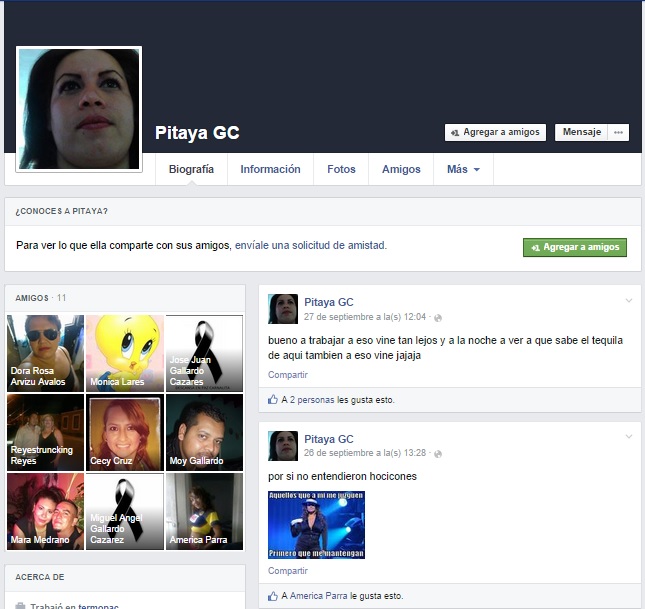The width and height of the screenshot is (645, 609).
Task: Click the thumbs-up icon under second post
Action: click(273, 596)
